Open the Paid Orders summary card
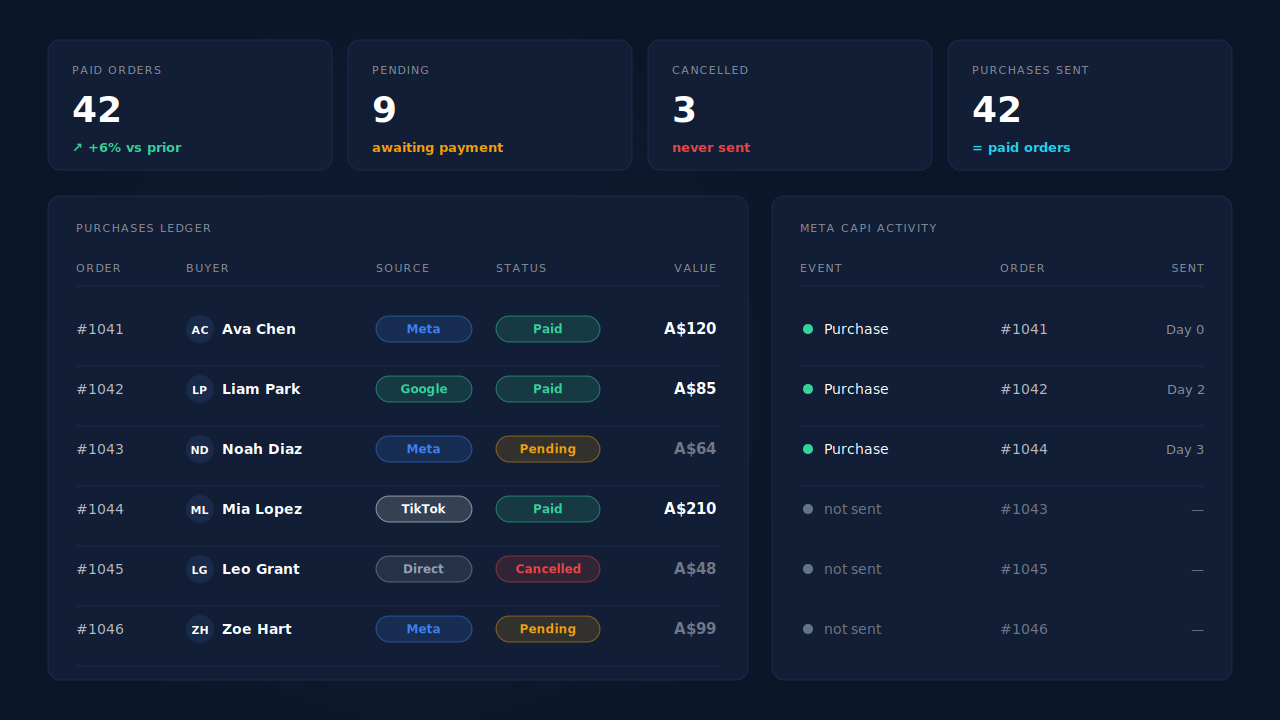The width and height of the screenshot is (1280, 720). (x=190, y=105)
